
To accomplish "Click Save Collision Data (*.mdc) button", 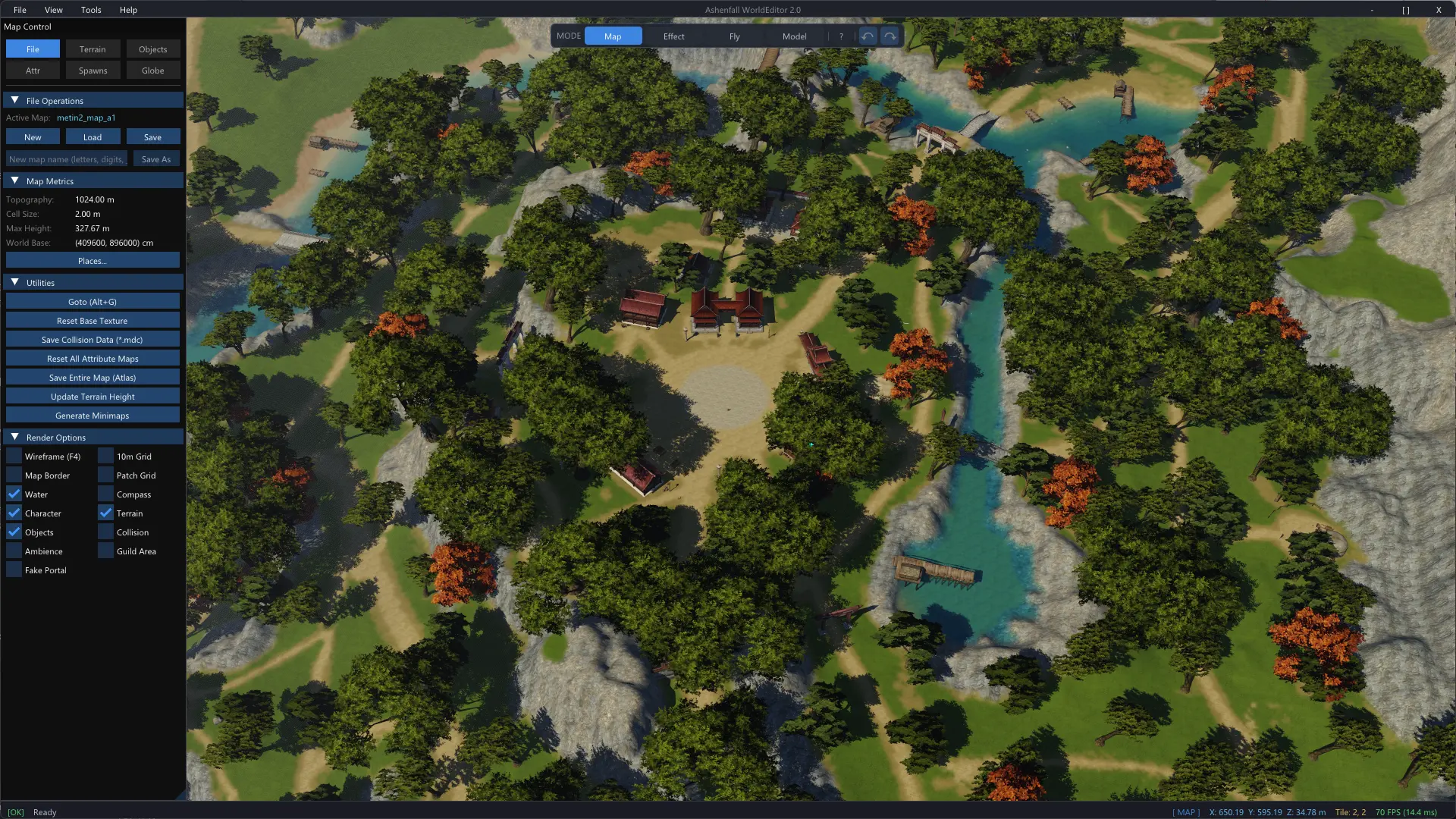I will [93, 340].
